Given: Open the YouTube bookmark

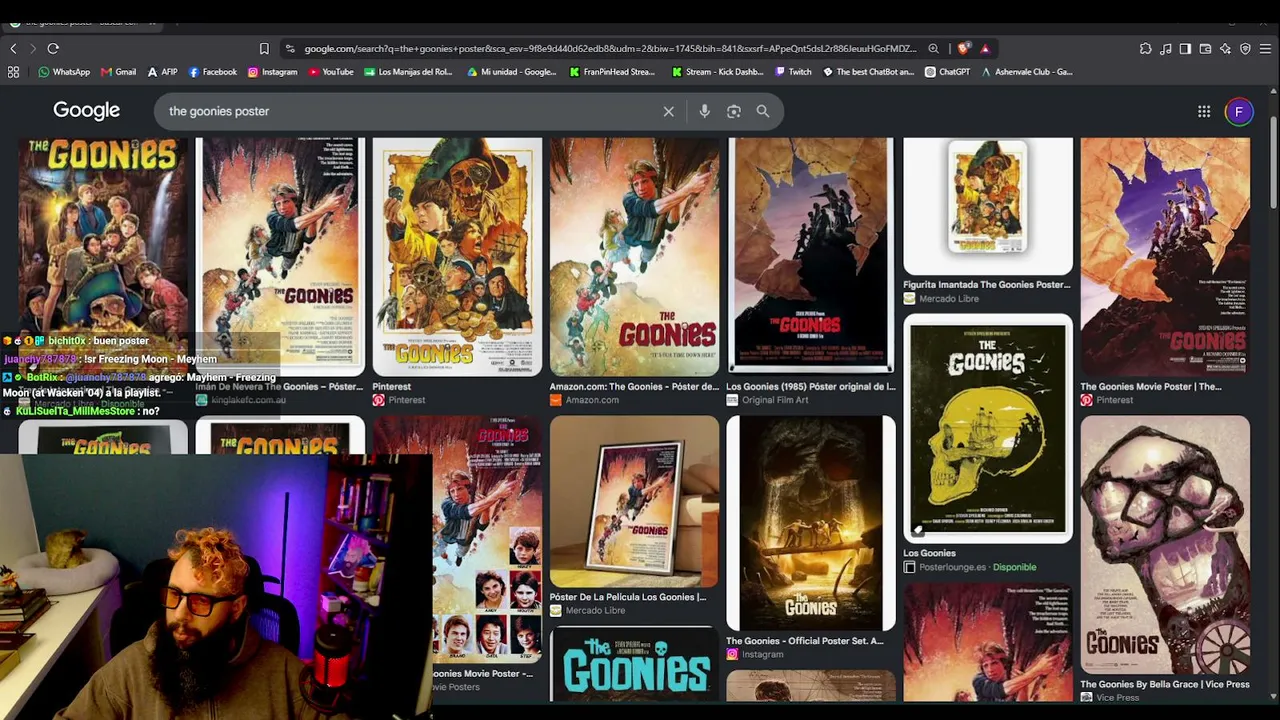Looking at the screenshot, I should point(331,72).
